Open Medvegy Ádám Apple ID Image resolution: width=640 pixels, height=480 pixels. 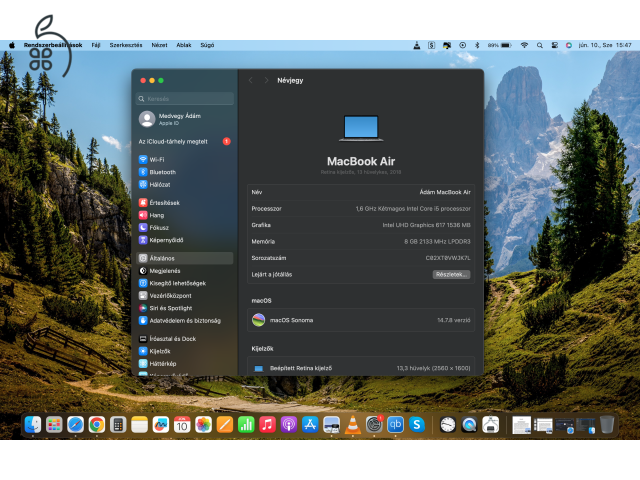pos(184,119)
